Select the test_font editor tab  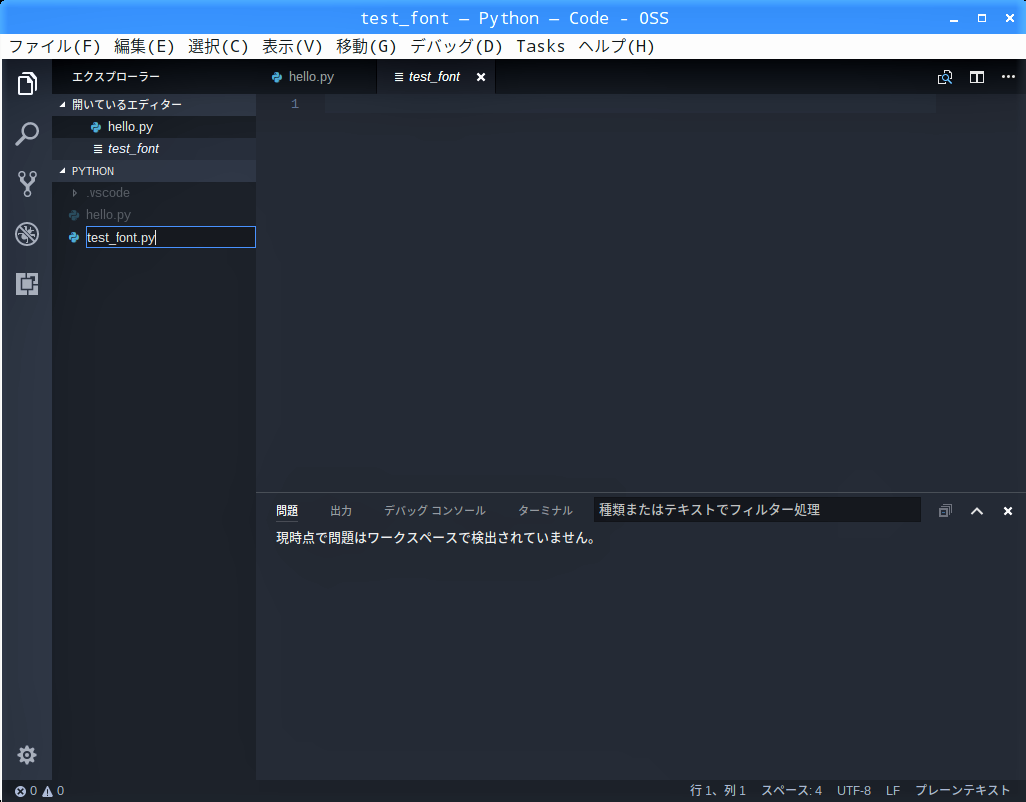tap(434, 77)
